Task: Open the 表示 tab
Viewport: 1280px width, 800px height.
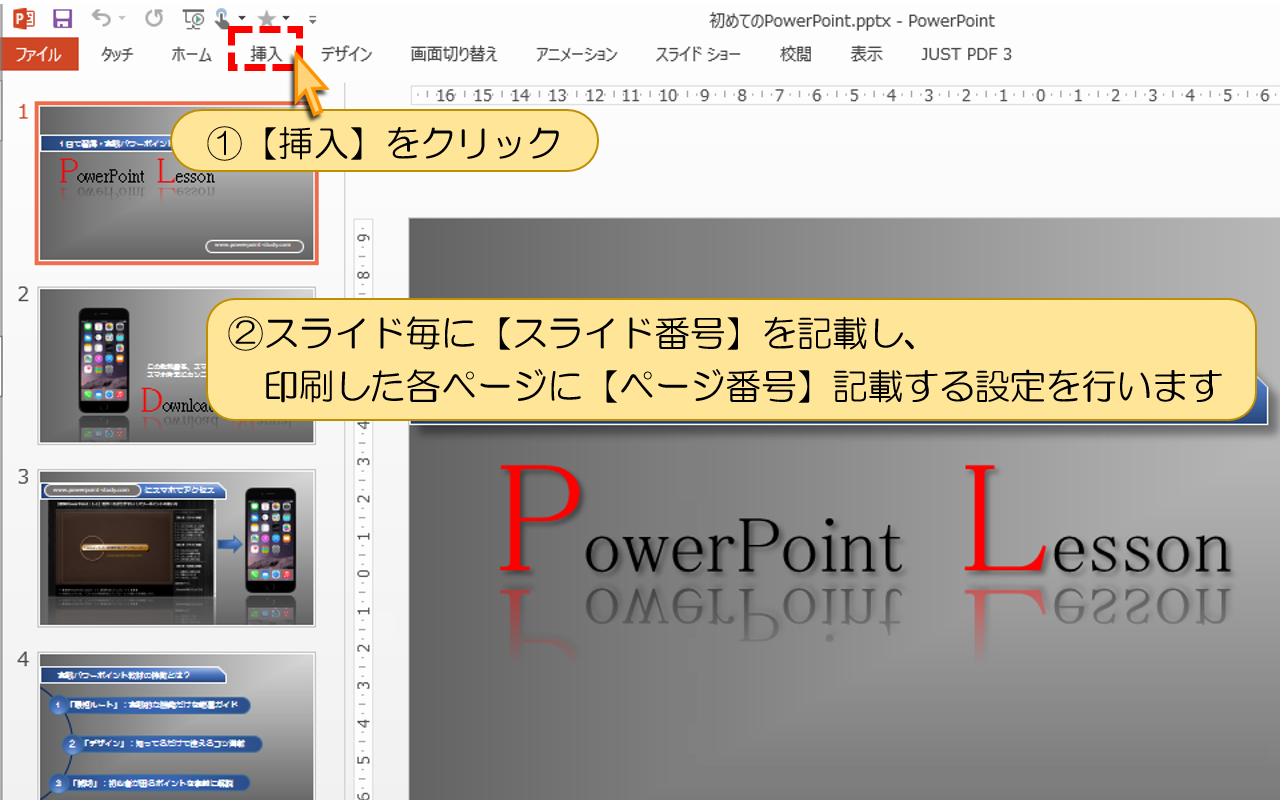Action: click(x=866, y=54)
